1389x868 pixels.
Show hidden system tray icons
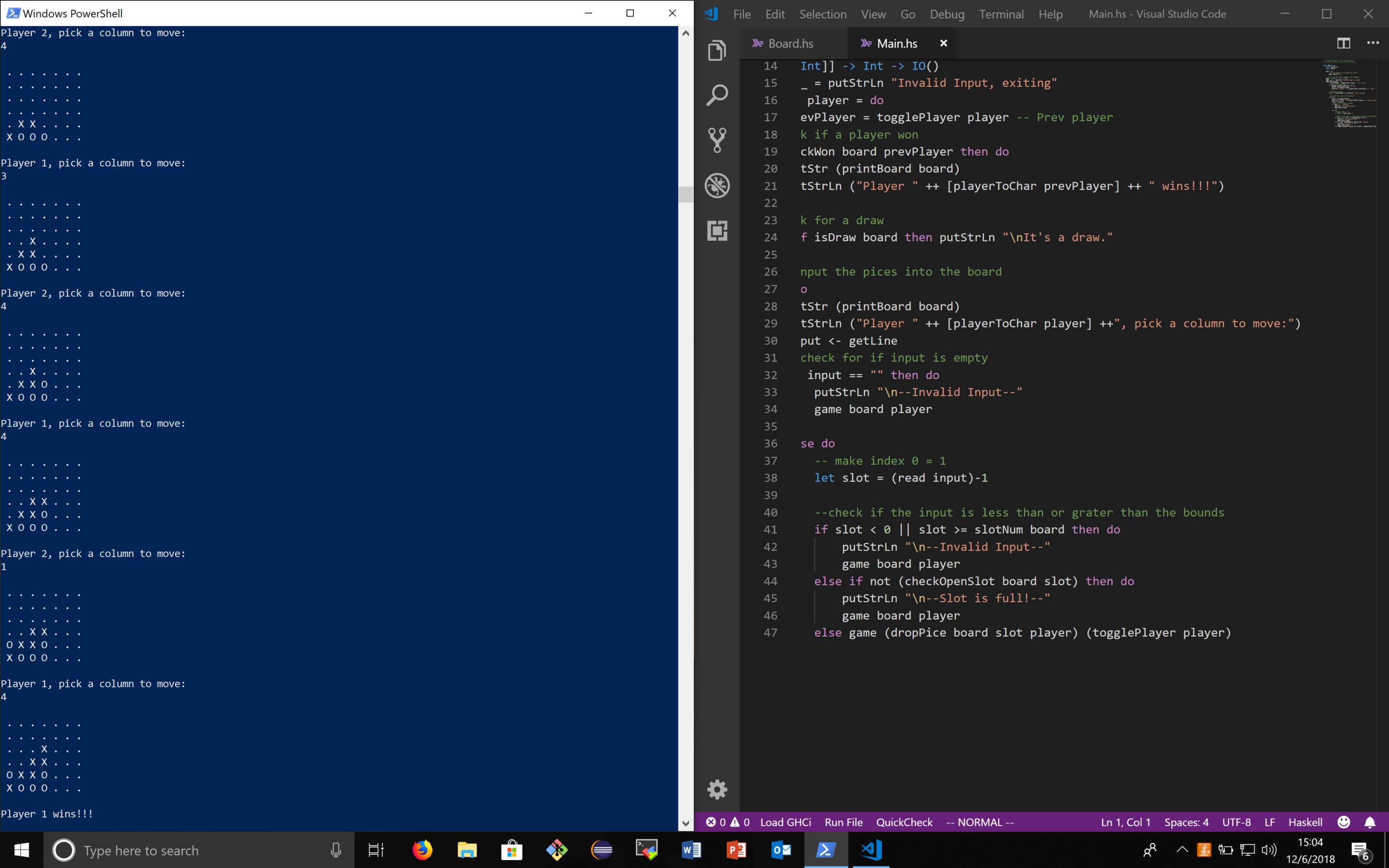[x=1182, y=850]
